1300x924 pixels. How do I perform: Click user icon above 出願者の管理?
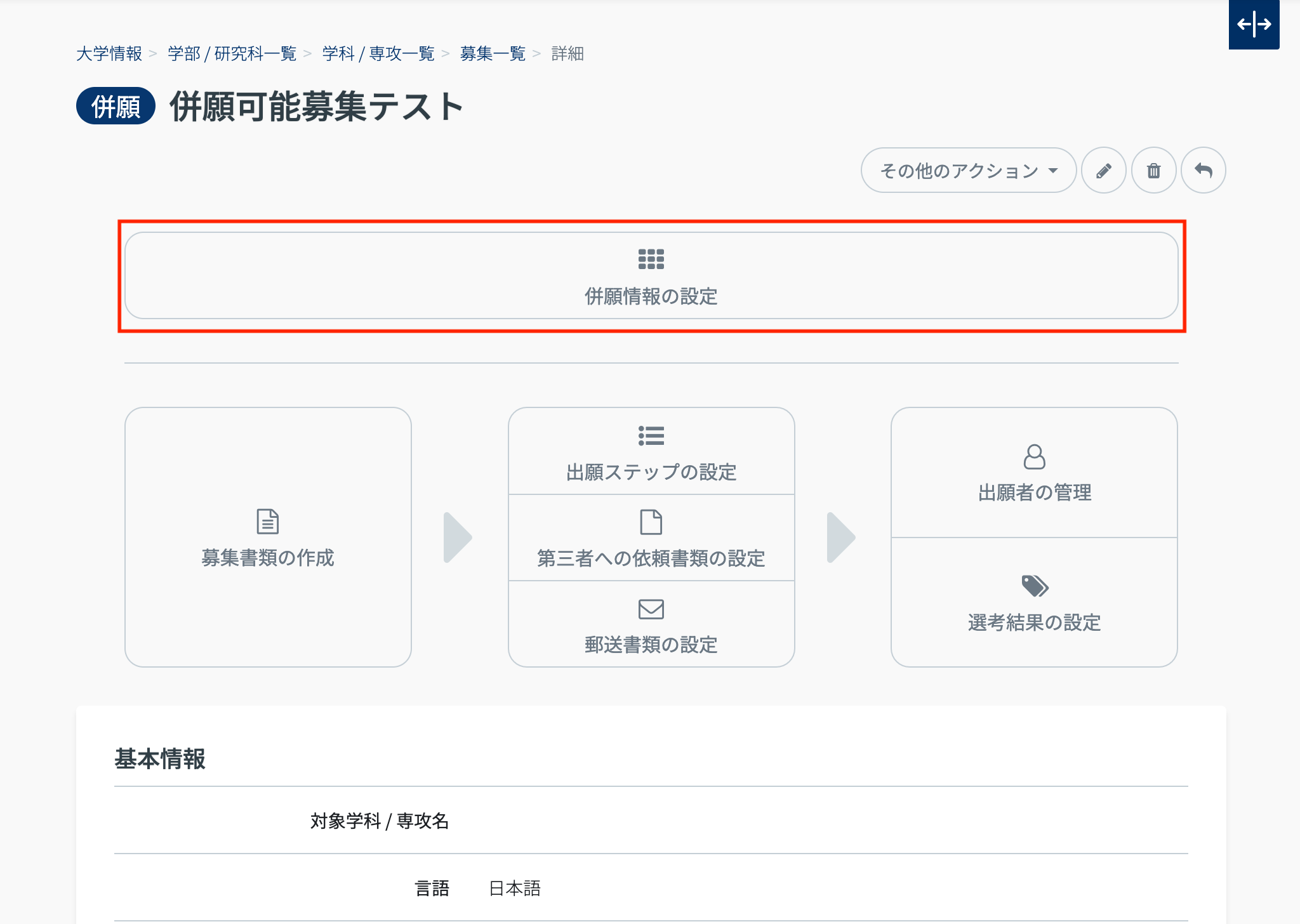click(x=1034, y=457)
